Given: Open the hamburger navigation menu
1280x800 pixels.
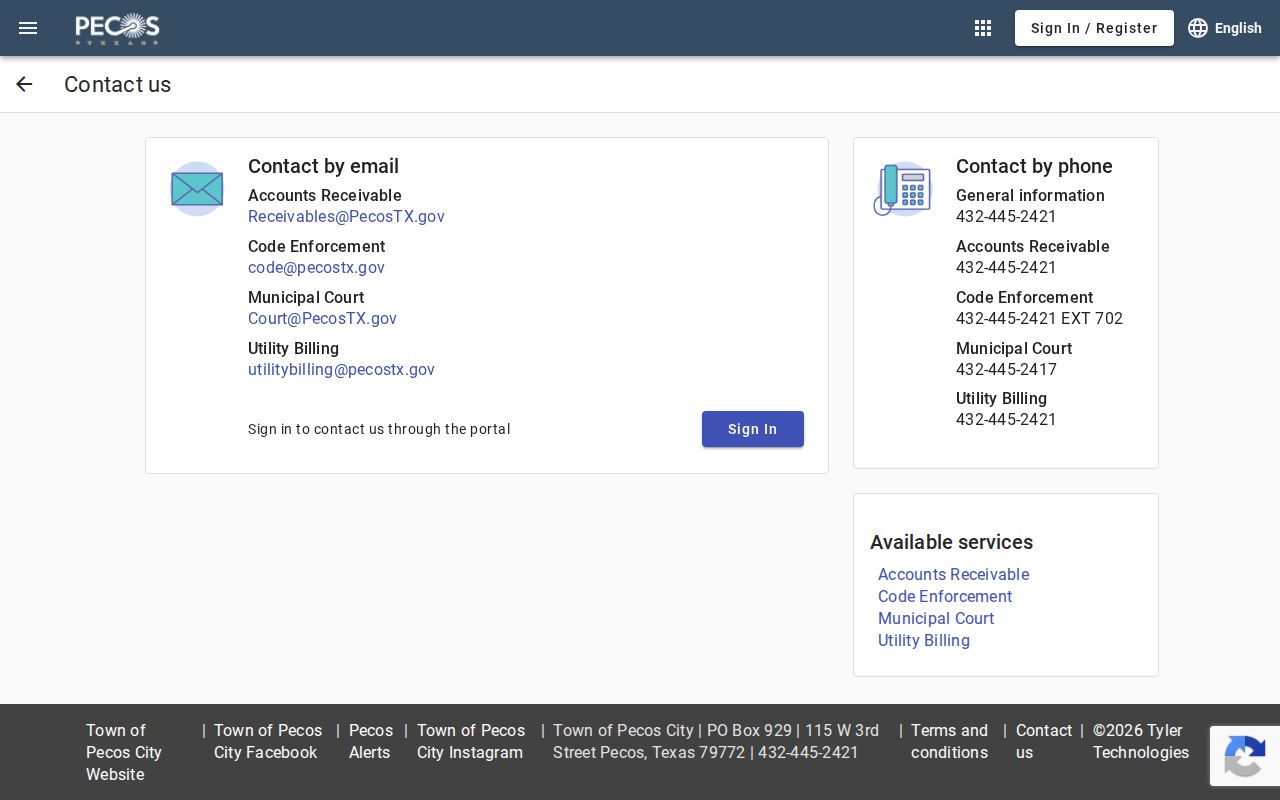Looking at the screenshot, I should tap(28, 28).
